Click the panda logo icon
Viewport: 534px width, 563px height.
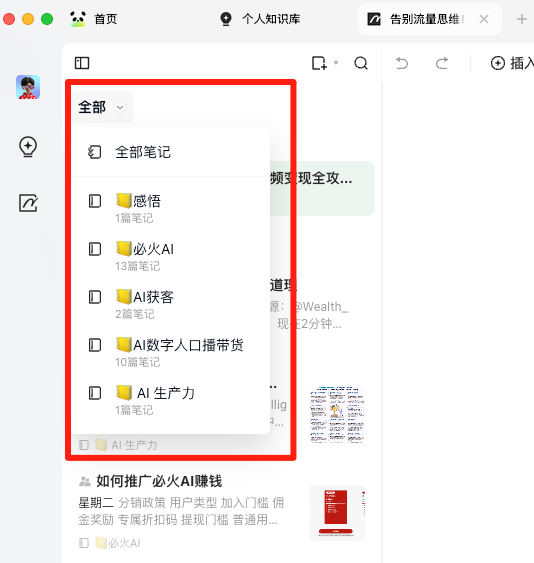click(x=78, y=19)
